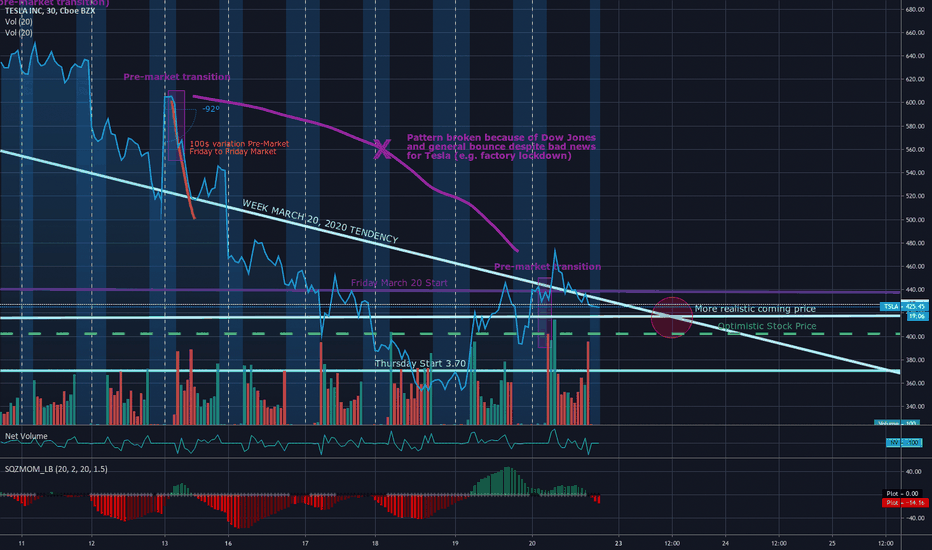The image size is (932, 550).
Task: Select the red steep drop line near -92°
Action: point(182,161)
